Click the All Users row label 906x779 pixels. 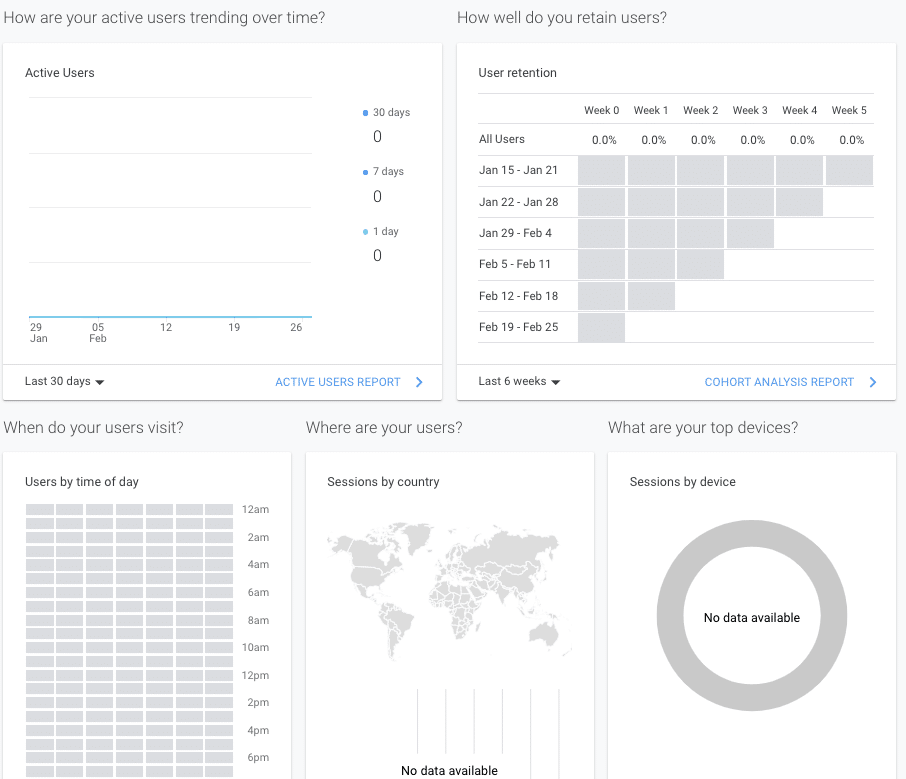point(502,139)
